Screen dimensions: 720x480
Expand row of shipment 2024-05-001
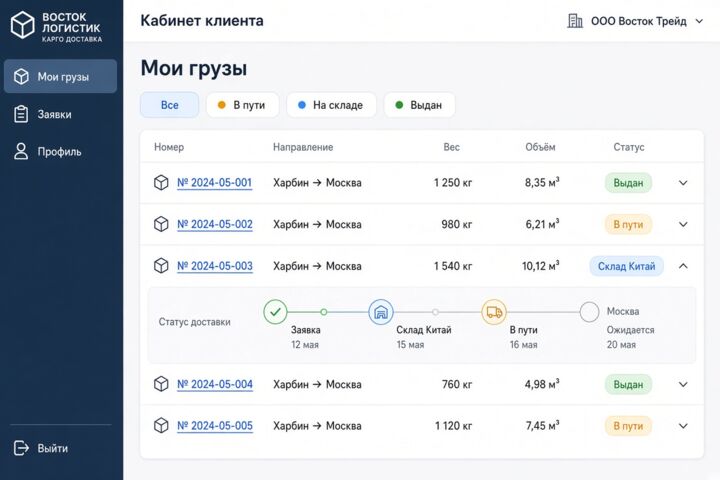coord(683,183)
